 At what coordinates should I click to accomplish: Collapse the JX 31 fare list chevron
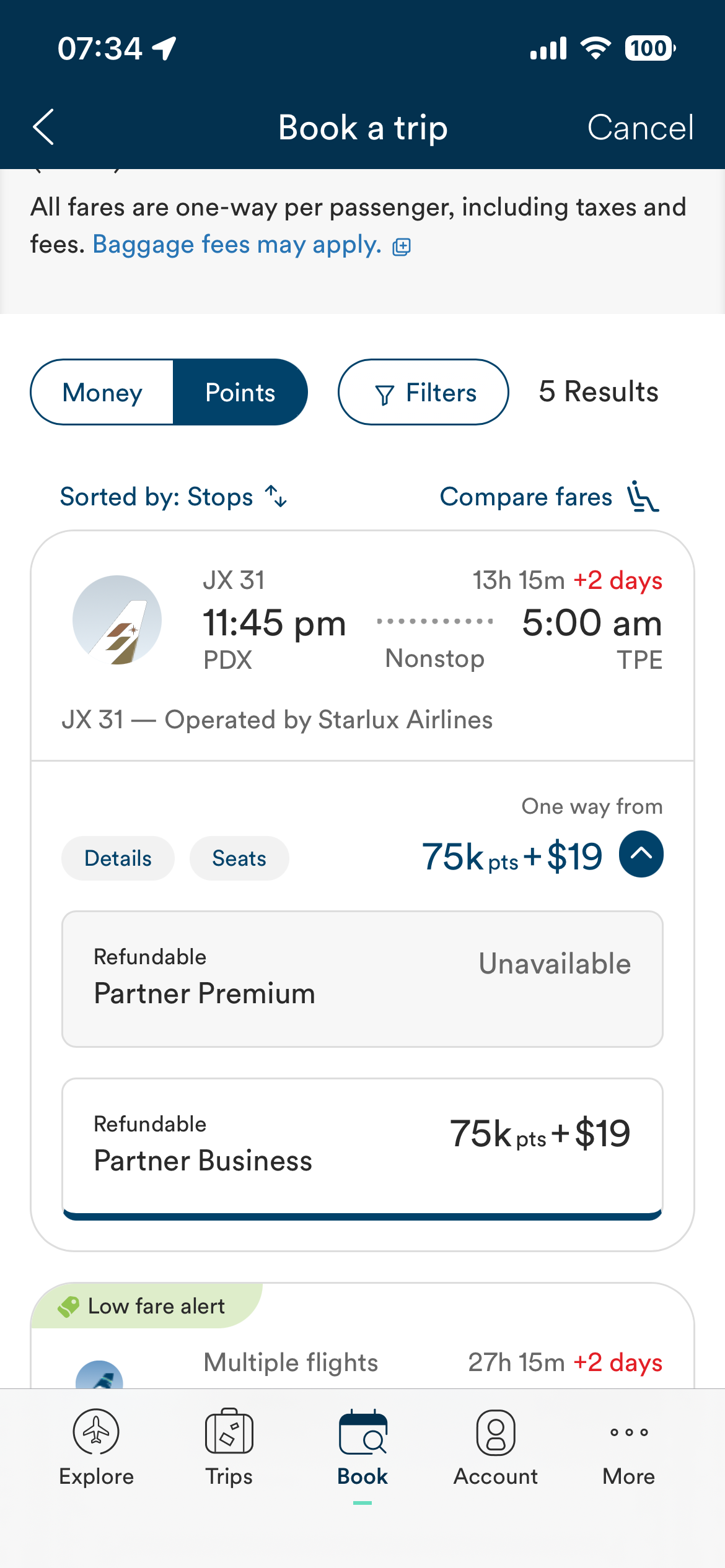641,855
